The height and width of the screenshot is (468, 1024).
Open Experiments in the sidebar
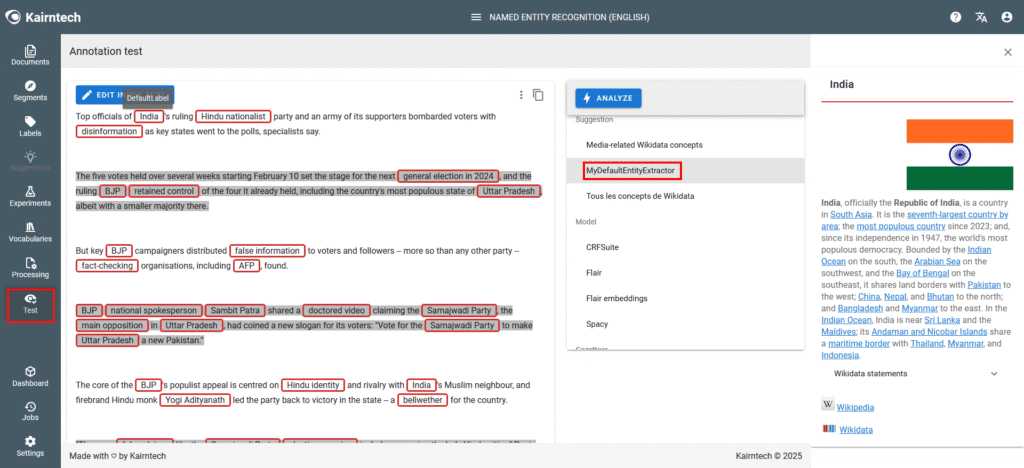[x=30, y=196]
